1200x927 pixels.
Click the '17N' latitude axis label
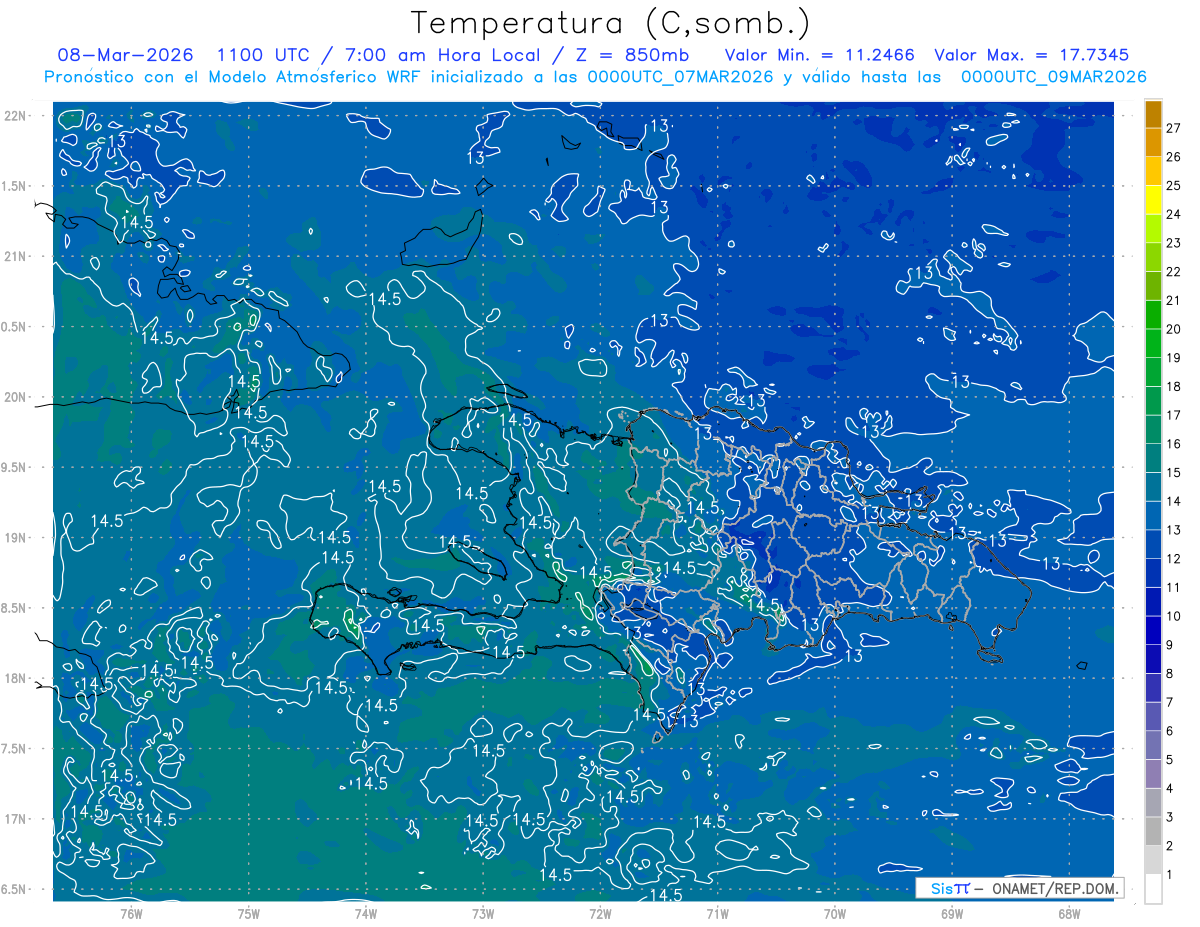[16, 820]
